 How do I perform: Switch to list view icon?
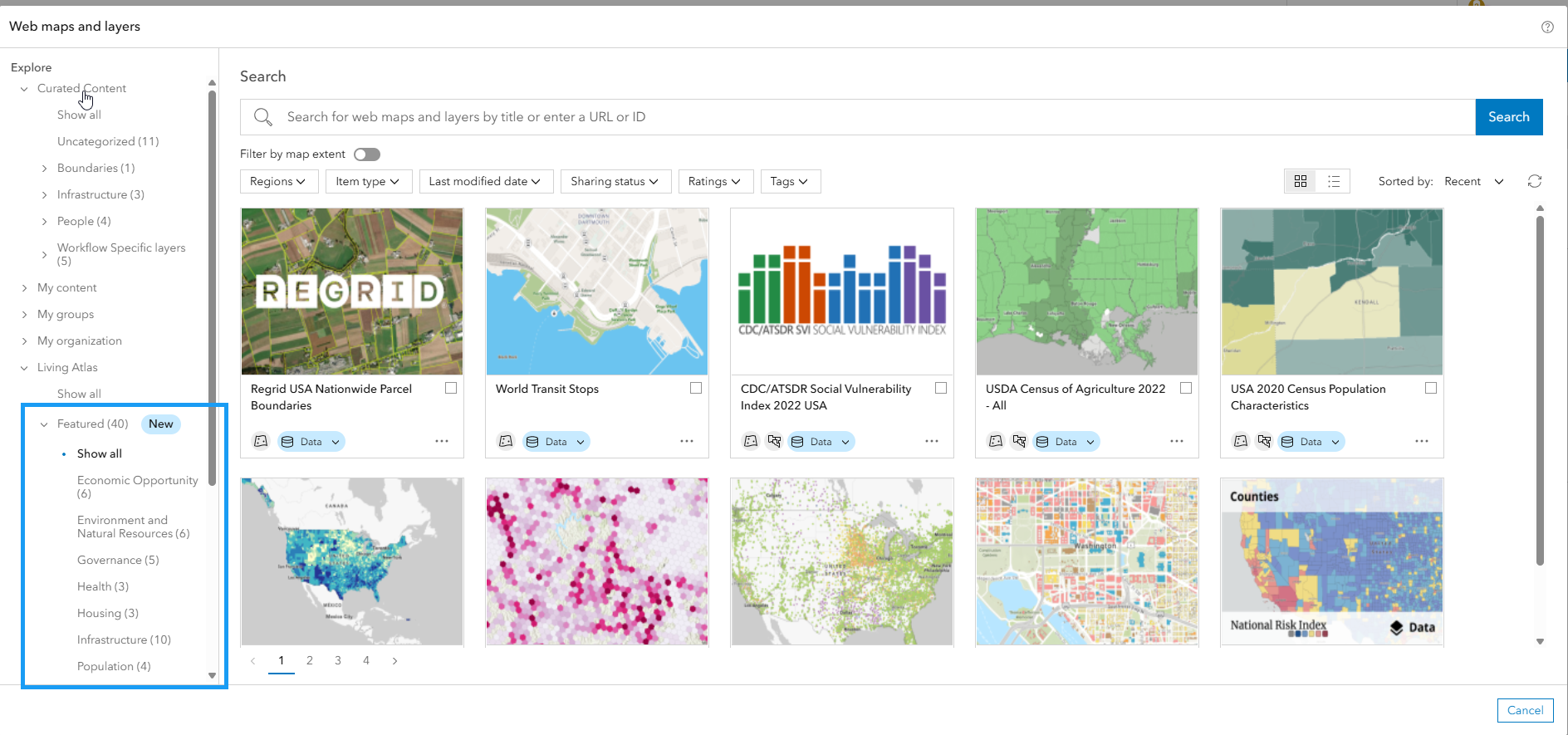[1334, 181]
